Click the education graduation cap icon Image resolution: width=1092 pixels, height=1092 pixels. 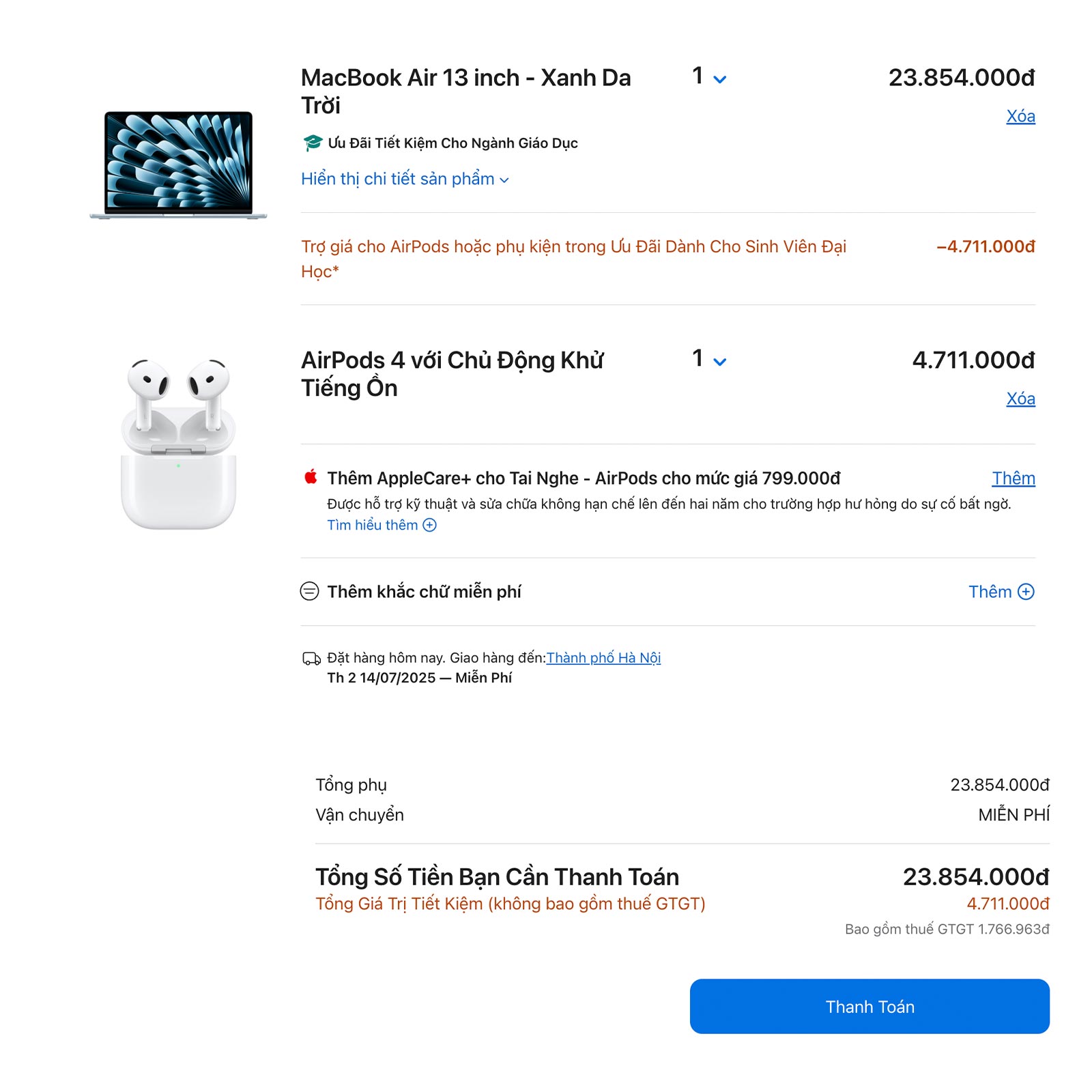(x=313, y=143)
